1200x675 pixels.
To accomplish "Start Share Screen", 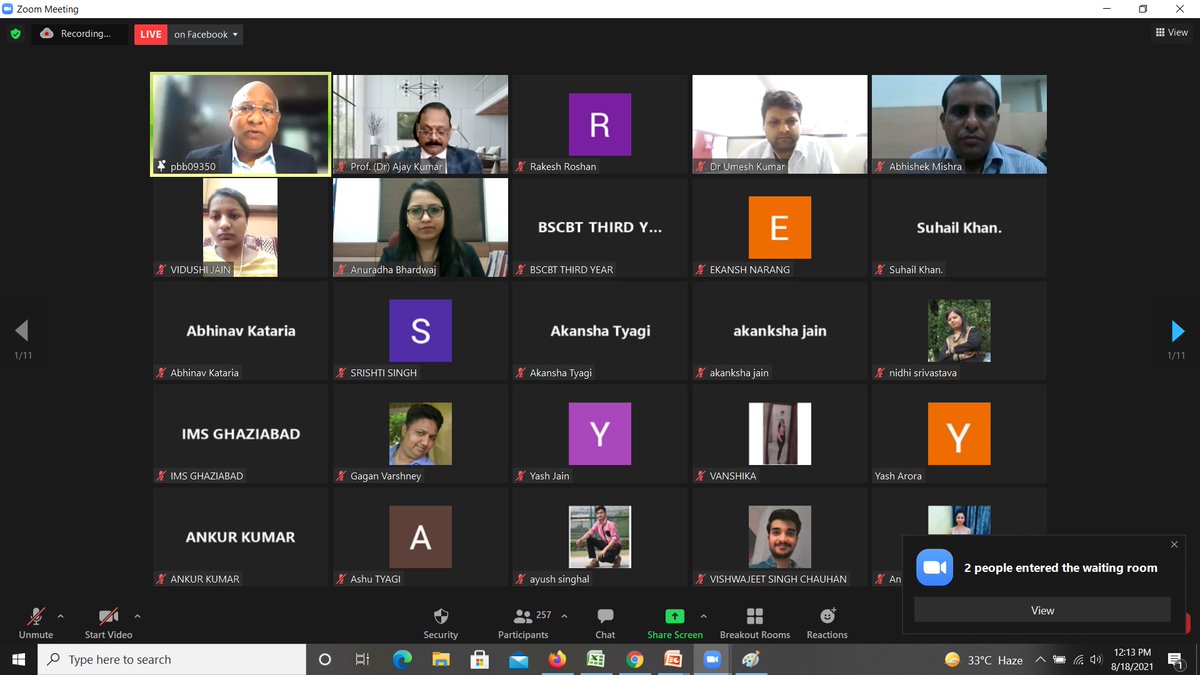I will pos(675,622).
